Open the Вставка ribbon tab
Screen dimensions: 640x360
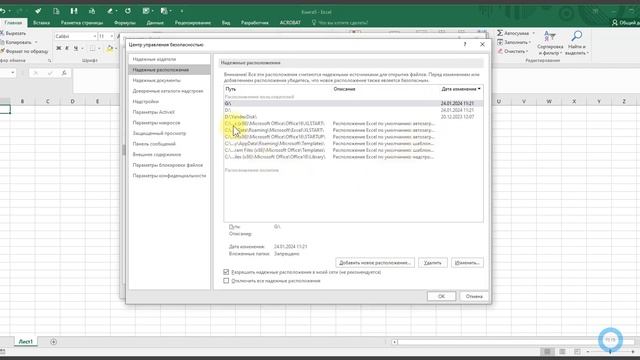click(41, 23)
